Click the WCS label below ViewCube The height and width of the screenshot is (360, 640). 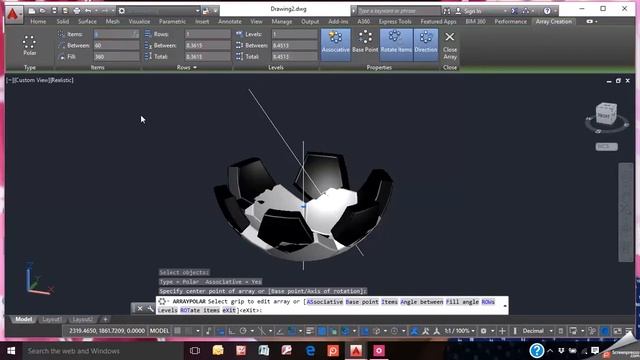click(x=606, y=147)
